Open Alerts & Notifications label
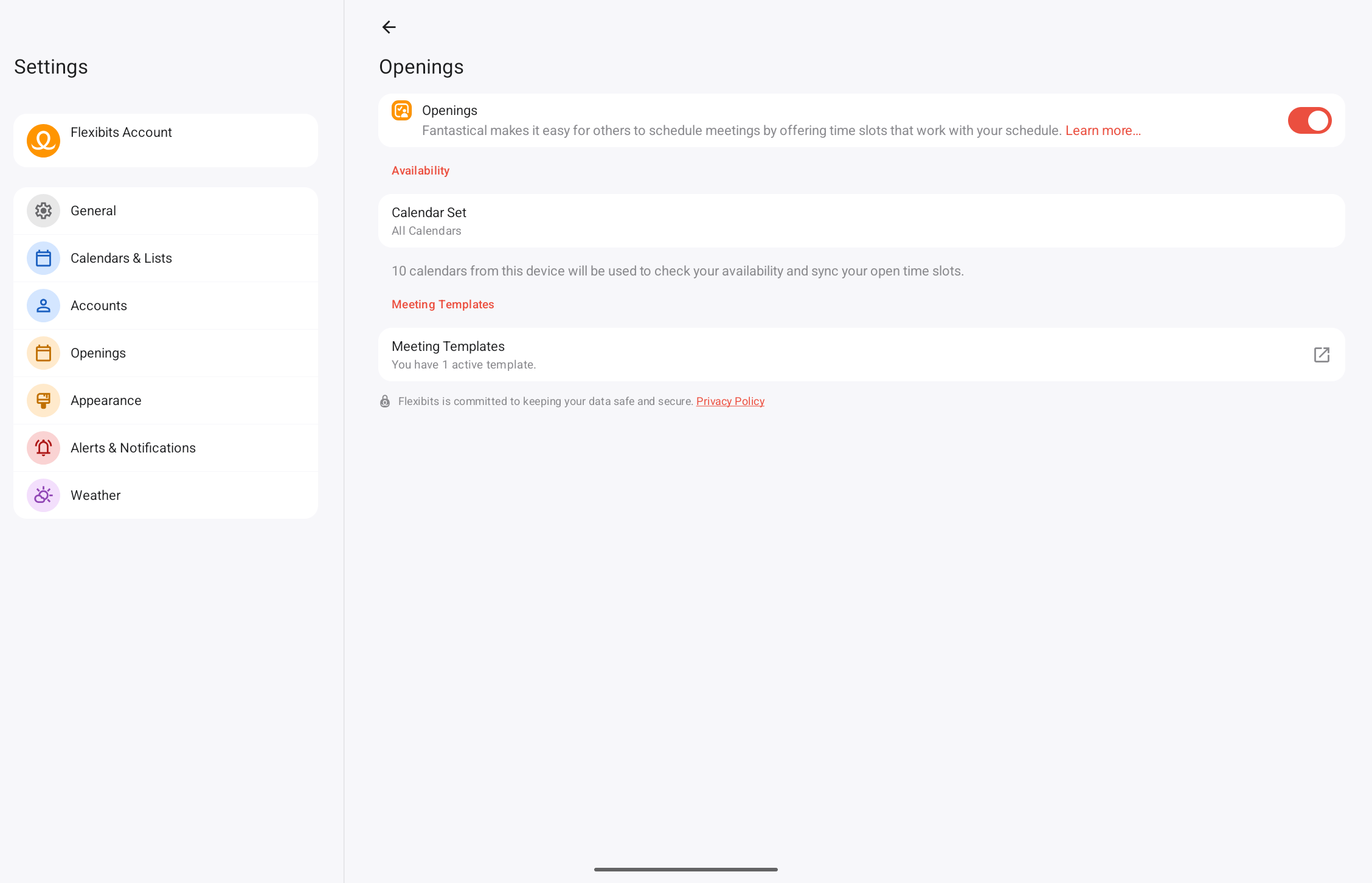The height and width of the screenshot is (883, 1372). tap(133, 448)
